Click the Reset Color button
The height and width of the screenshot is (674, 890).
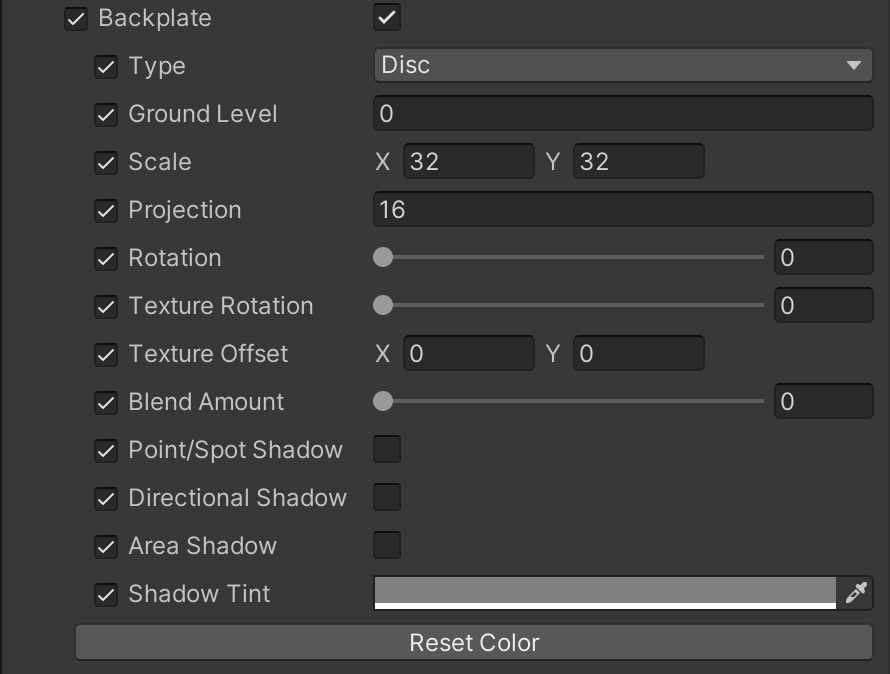[474, 643]
